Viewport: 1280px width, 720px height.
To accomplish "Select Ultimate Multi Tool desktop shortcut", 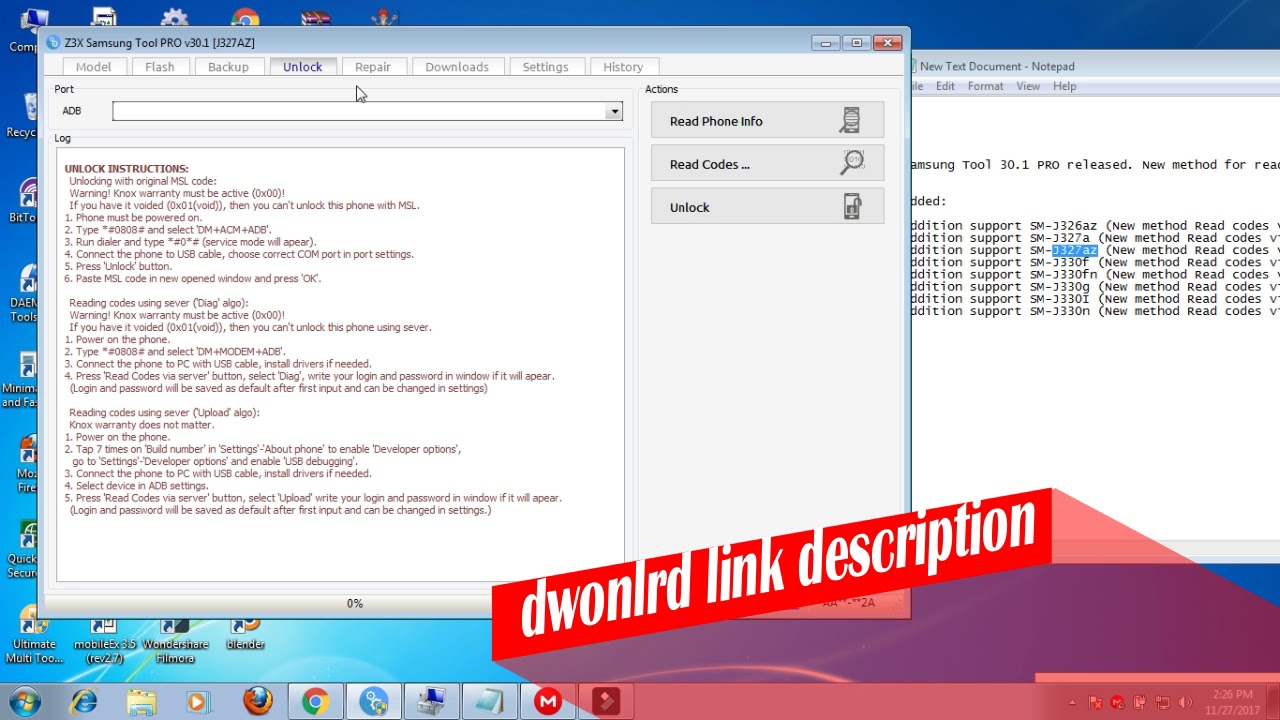I will [x=34, y=636].
